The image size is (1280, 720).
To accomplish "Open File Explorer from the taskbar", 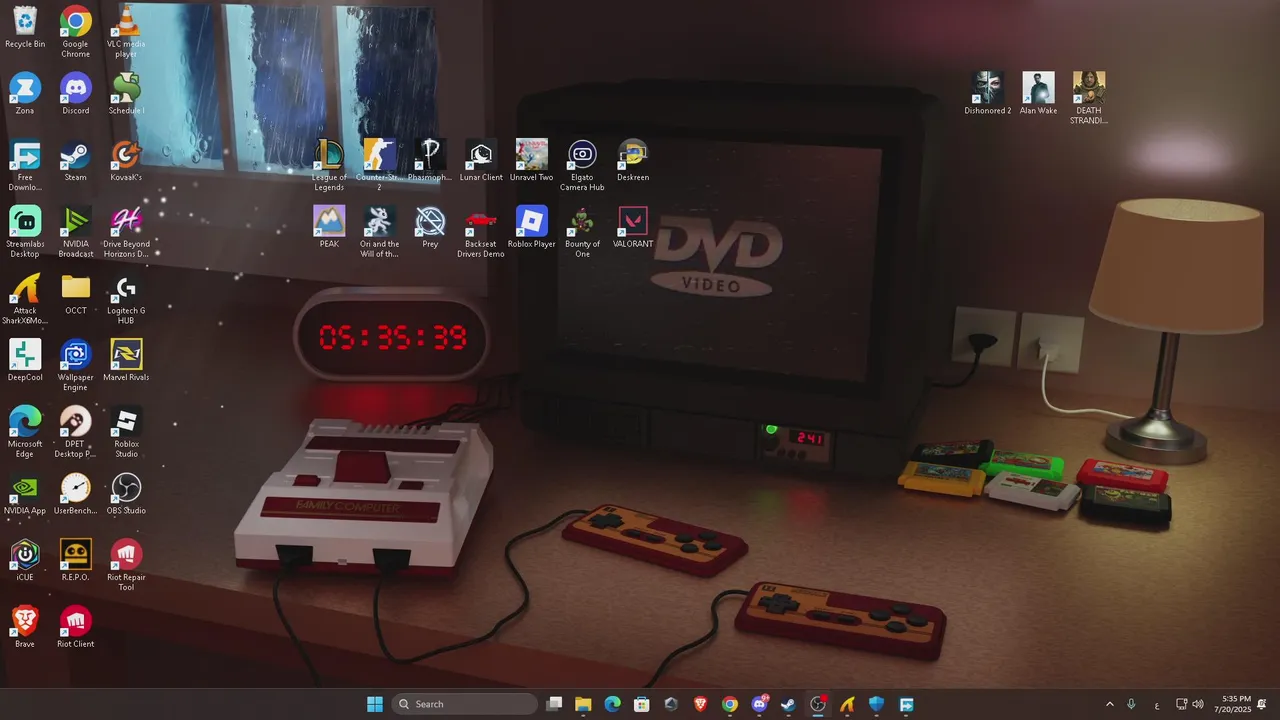I will coord(583,704).
